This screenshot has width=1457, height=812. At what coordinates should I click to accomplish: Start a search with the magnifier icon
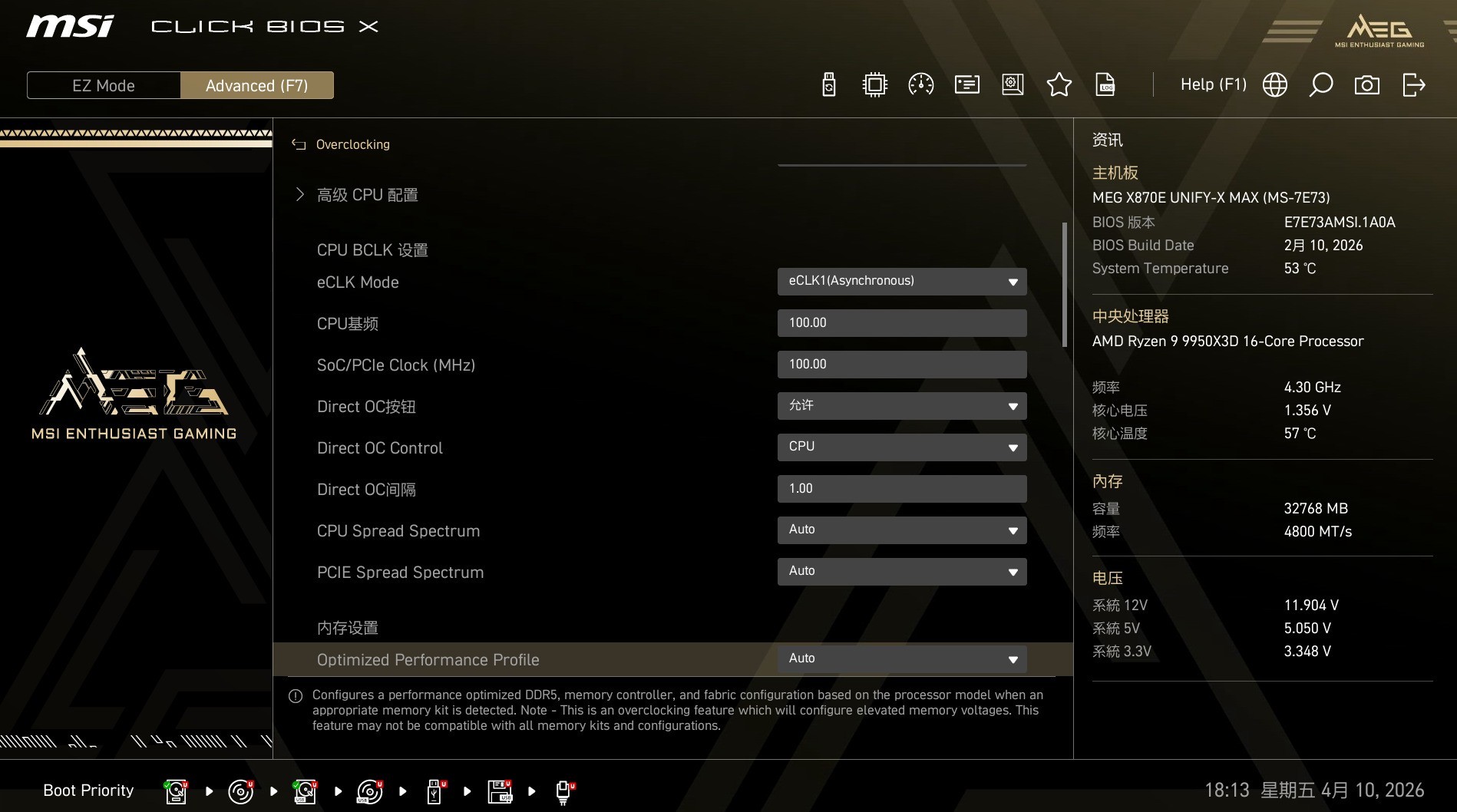coord(1321,84)
